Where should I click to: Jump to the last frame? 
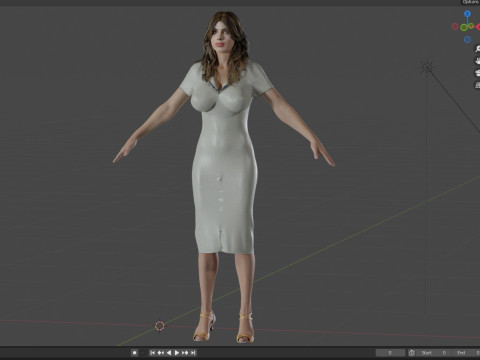(x=193, y=352)
